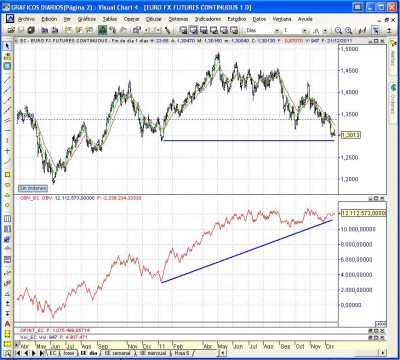
Task: Select the red text 'A' annotation tool
Action: pyautogui.click(x=7, y=324)
